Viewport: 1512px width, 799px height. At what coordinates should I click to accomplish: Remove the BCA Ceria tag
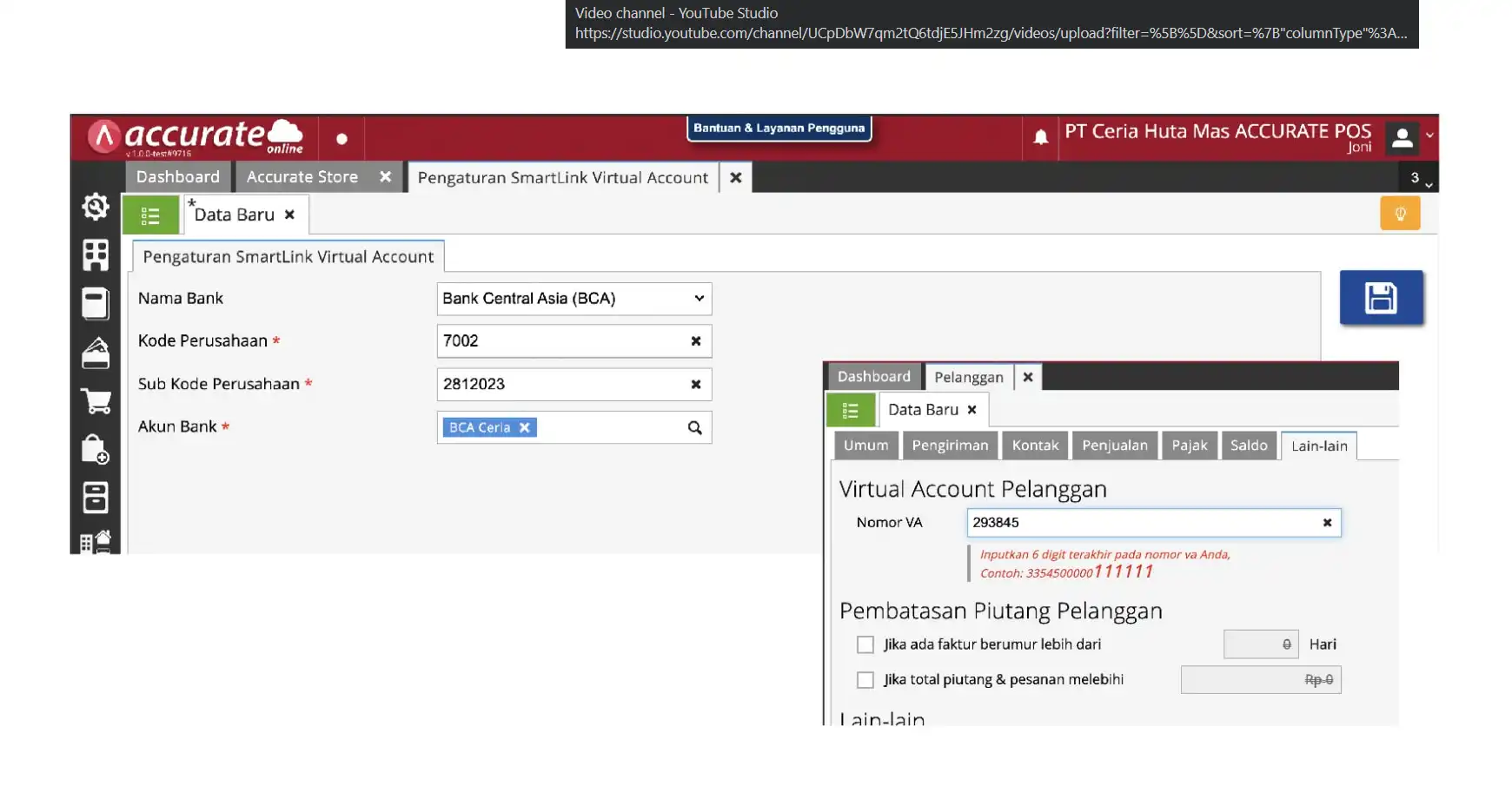524,427
